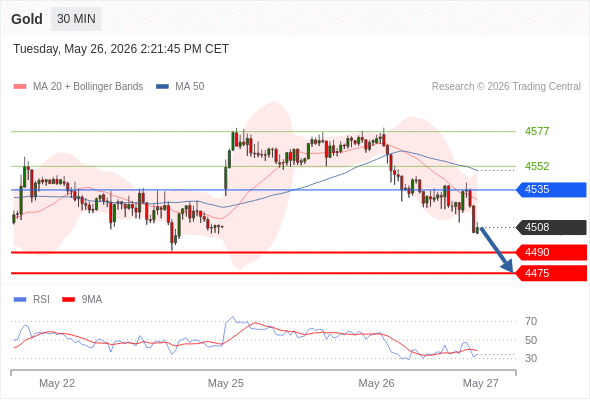The height and width of the screenshot is (400, 590).
Task: Click the red 4490 support price tag
Action: (x=551, y=252)
